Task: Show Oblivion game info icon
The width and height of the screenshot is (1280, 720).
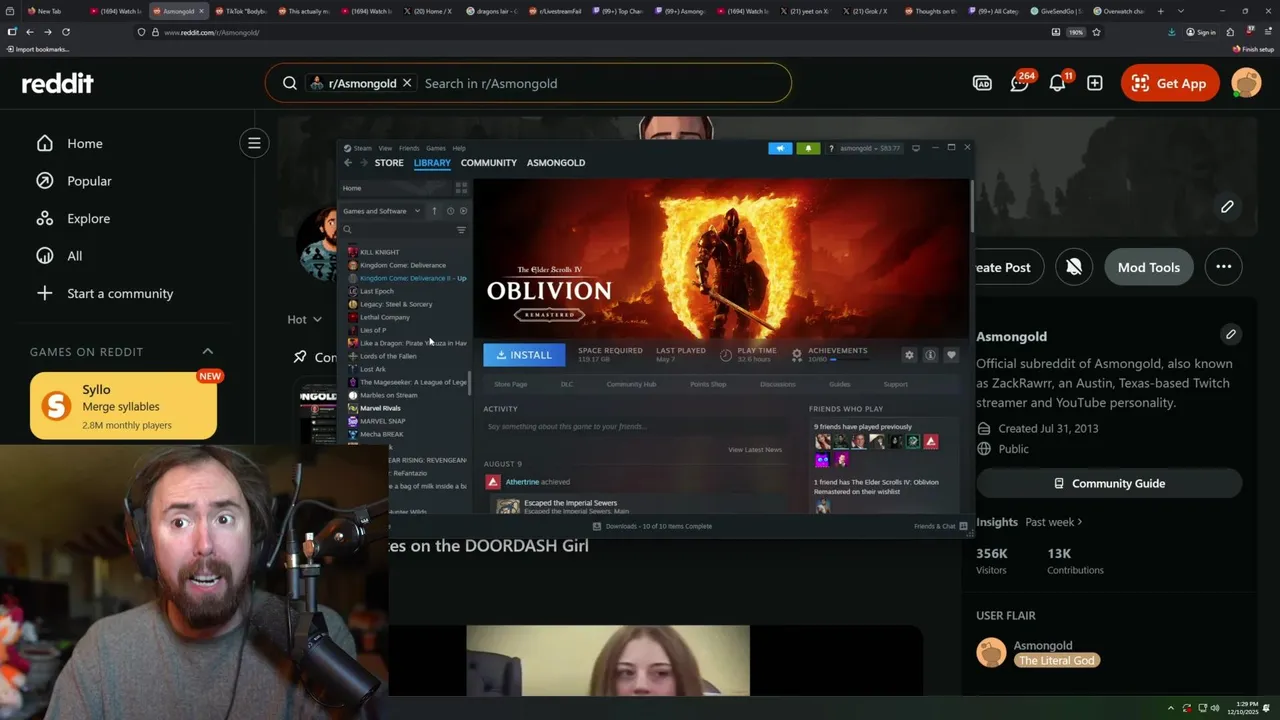Action: (930, 355)
